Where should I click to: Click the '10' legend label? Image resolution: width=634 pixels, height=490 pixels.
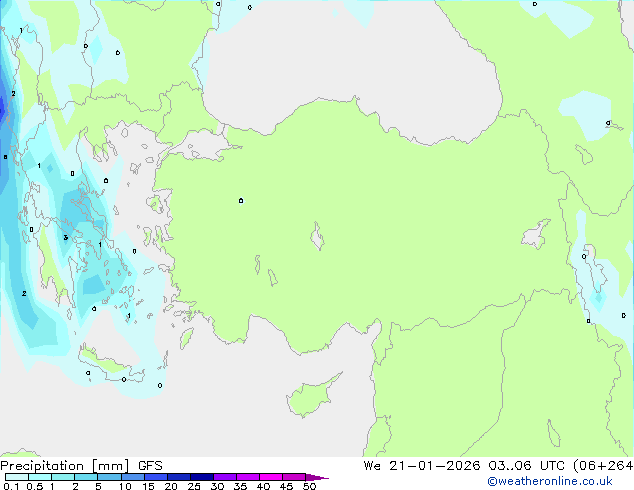tap(125, 486)
